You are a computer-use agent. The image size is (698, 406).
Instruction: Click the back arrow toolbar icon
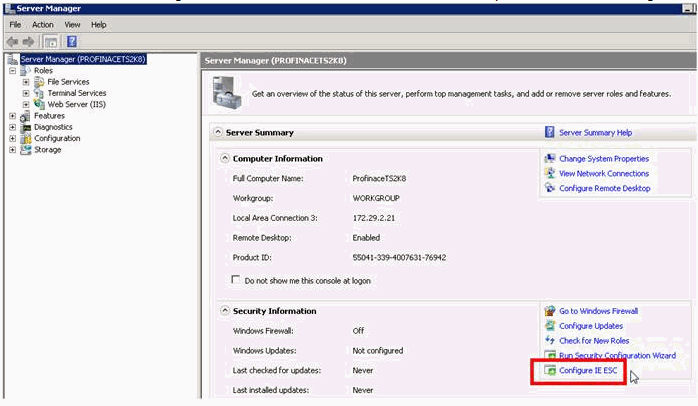(x=13, y=41)
